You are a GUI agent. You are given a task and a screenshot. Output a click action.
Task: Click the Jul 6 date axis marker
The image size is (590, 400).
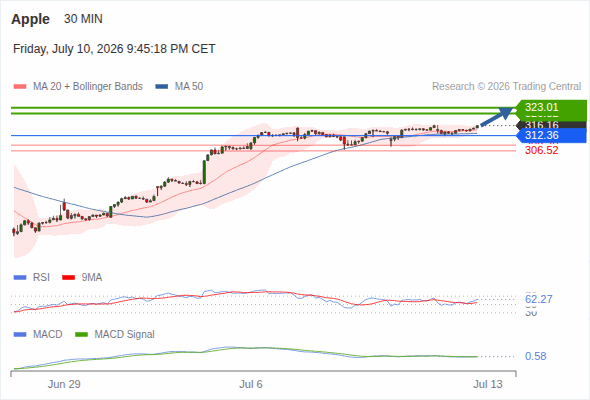click(x=251, y=384)
